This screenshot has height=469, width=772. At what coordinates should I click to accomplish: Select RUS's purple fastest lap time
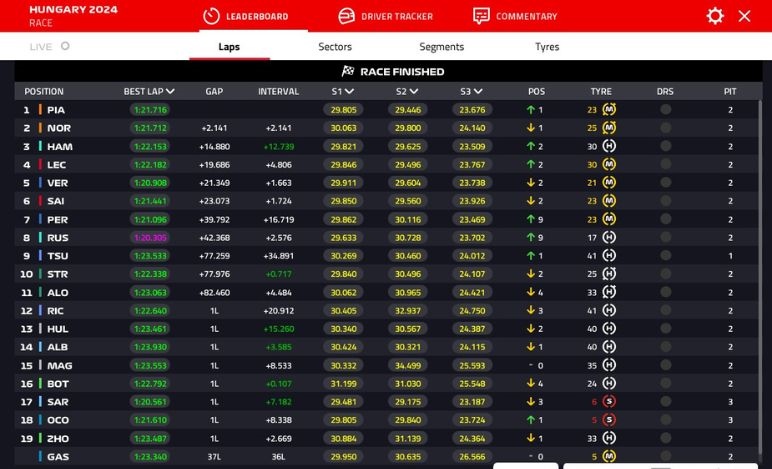[x=149, y=238]
